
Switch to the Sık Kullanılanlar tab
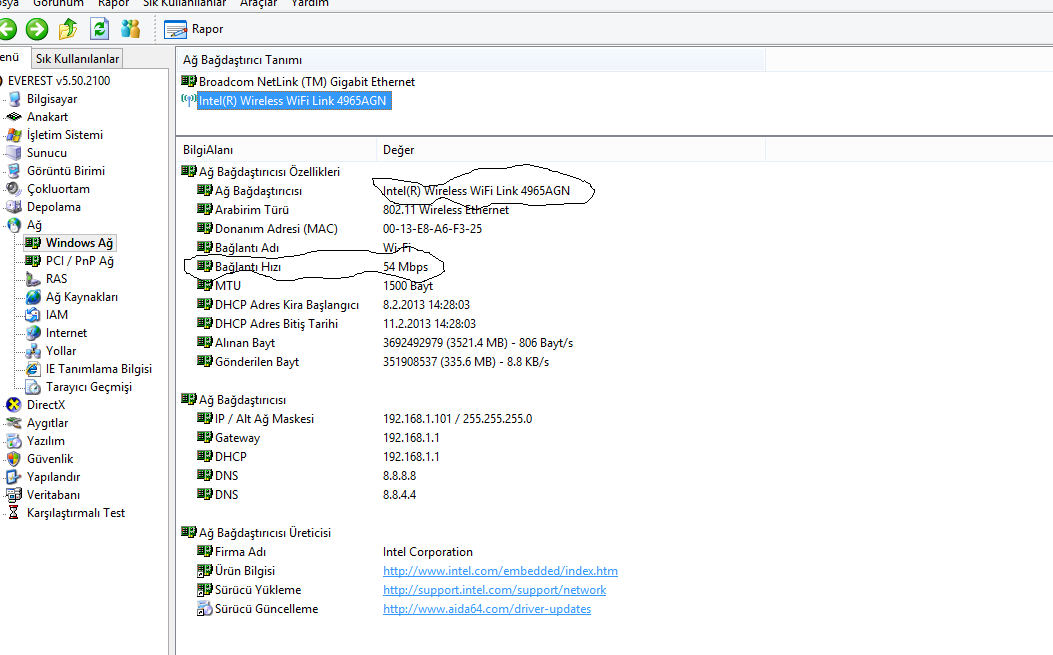77,58
